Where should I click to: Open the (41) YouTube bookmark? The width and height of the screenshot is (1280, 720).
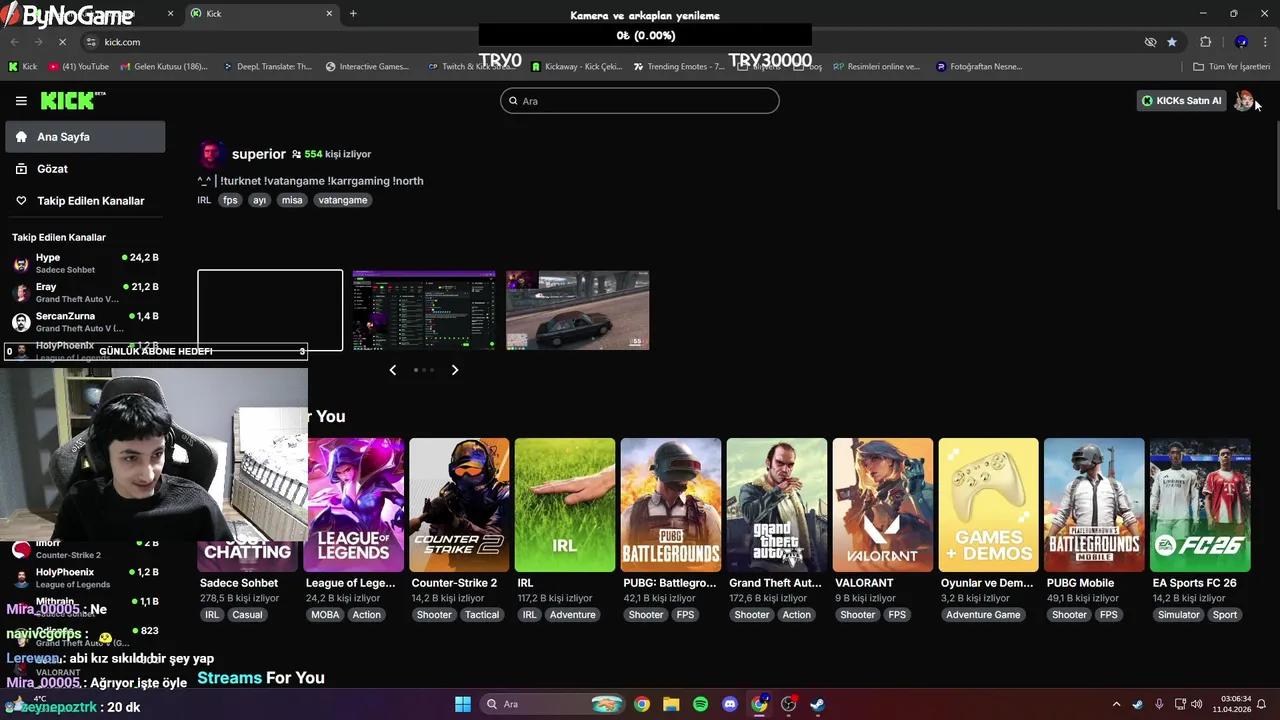79,67
